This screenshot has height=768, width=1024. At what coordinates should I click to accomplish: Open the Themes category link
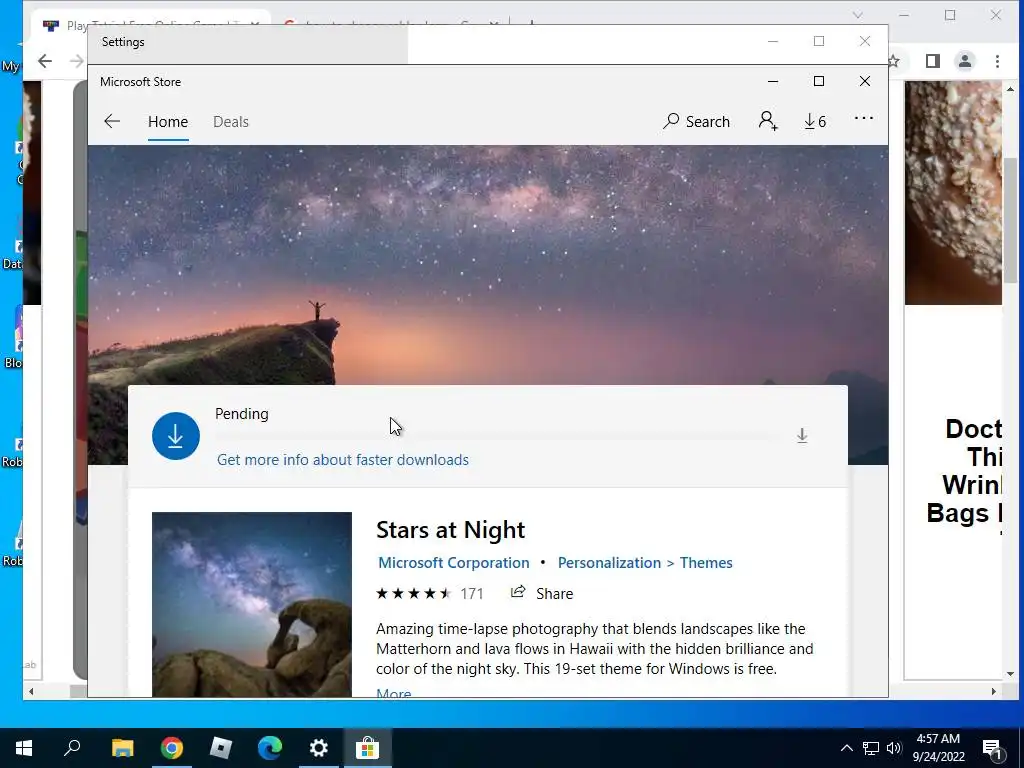point(706,563)
